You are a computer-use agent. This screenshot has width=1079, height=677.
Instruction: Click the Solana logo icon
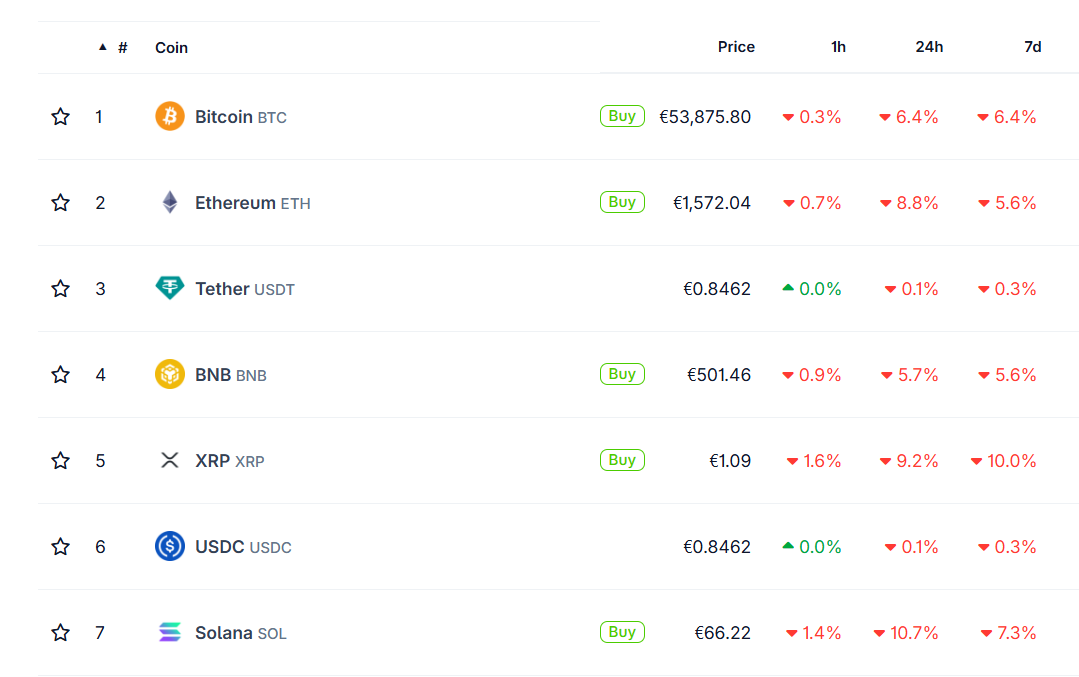[x=170, y=633]
